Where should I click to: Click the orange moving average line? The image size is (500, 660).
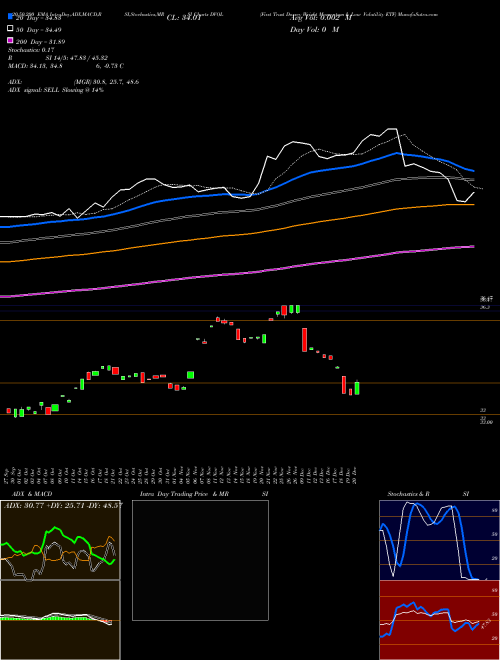[236, 235]
